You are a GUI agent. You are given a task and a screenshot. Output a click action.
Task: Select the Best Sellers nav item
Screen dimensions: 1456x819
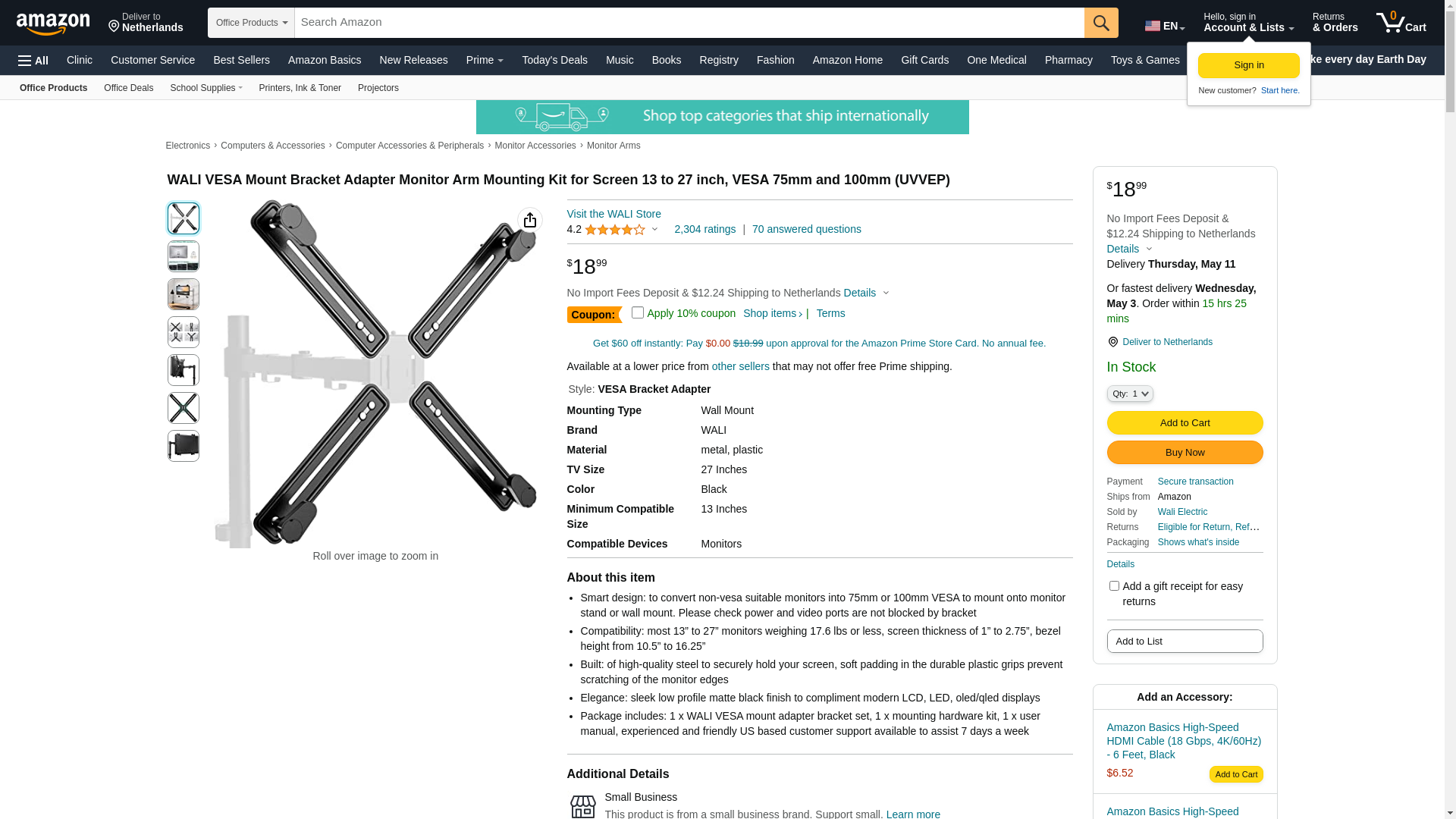[x=241, y=60]
